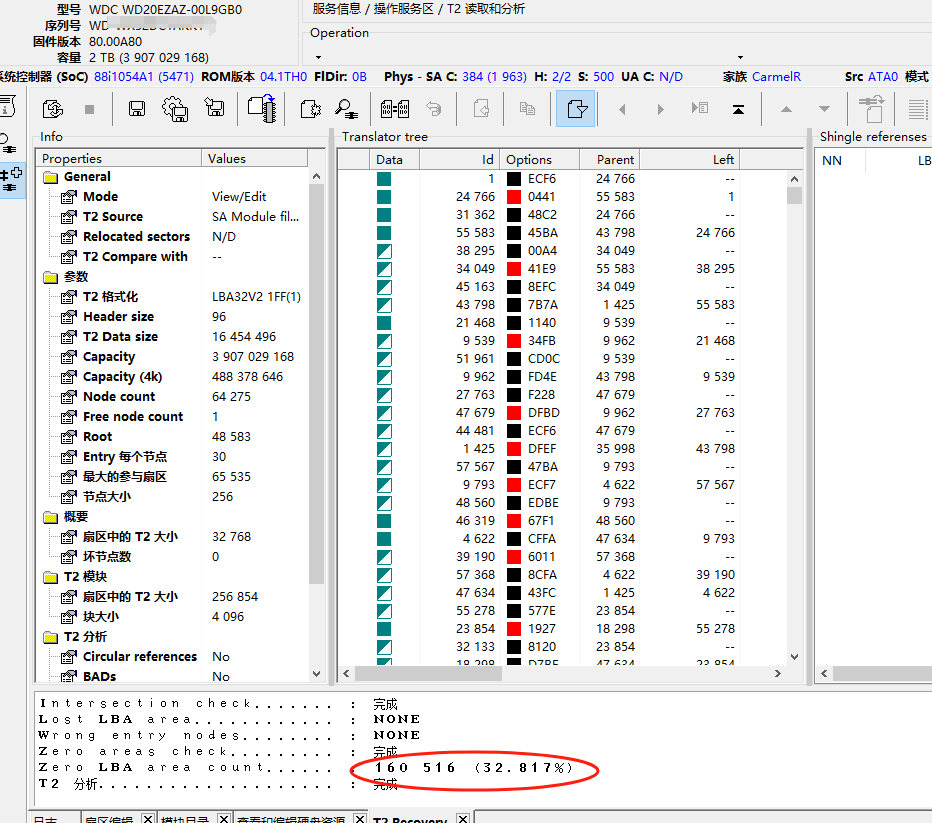932x823 pixels.
Task: Click the info page icon in left sidebar
Action: [x=7, y=106]
